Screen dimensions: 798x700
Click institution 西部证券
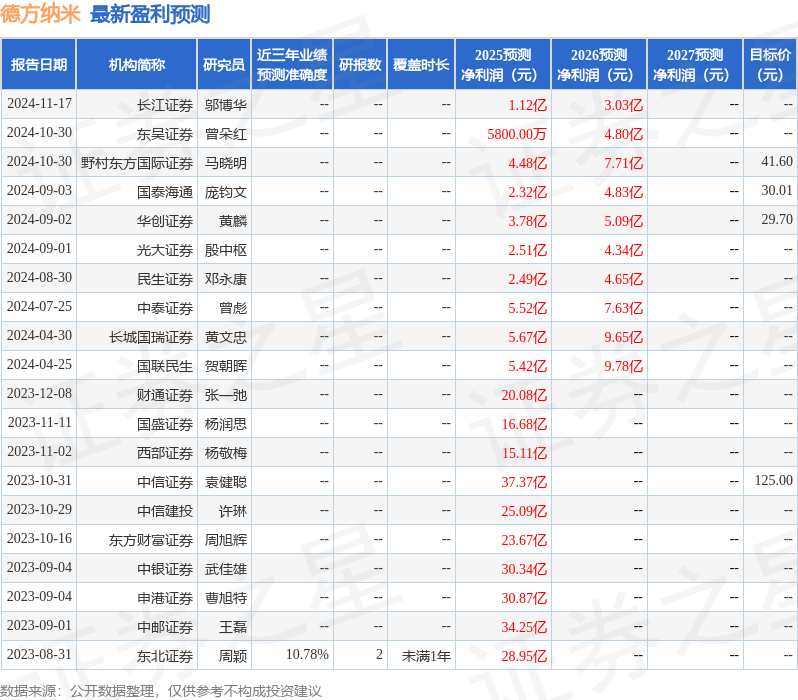pos(165,454)
